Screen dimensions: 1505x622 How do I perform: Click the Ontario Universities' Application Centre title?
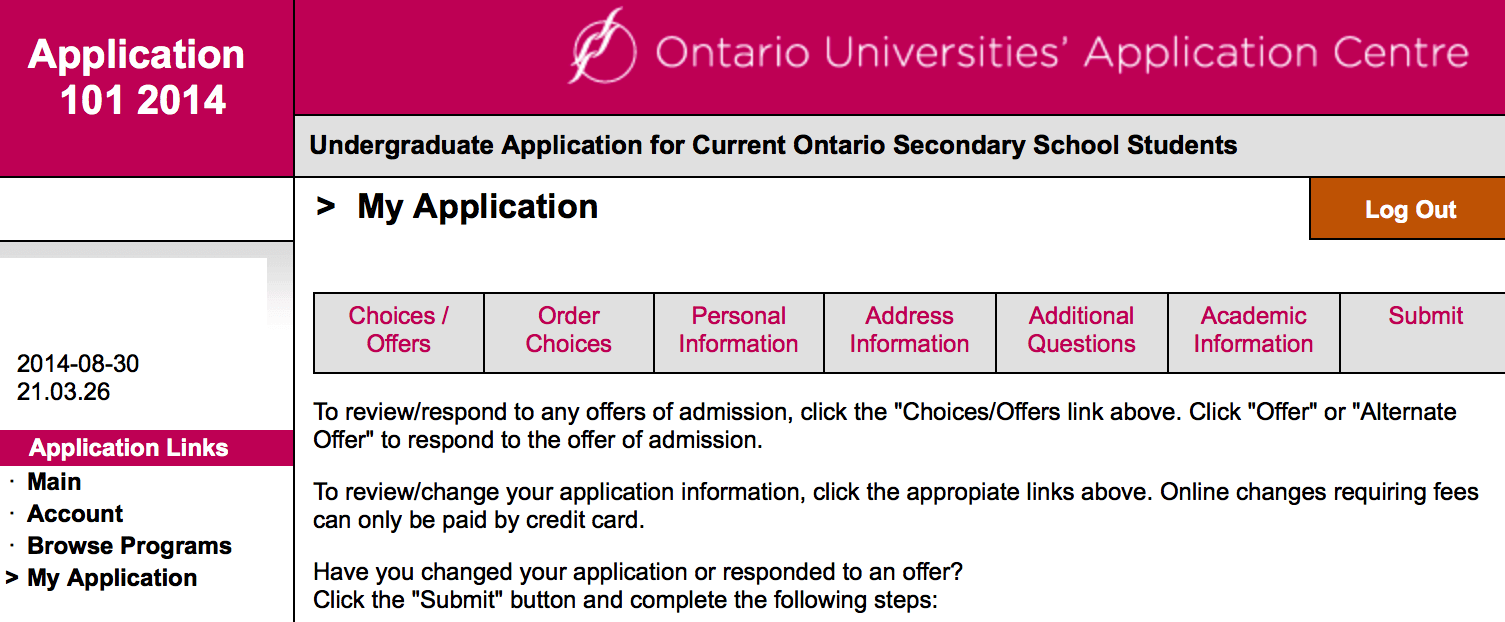tap(1061, 51)
